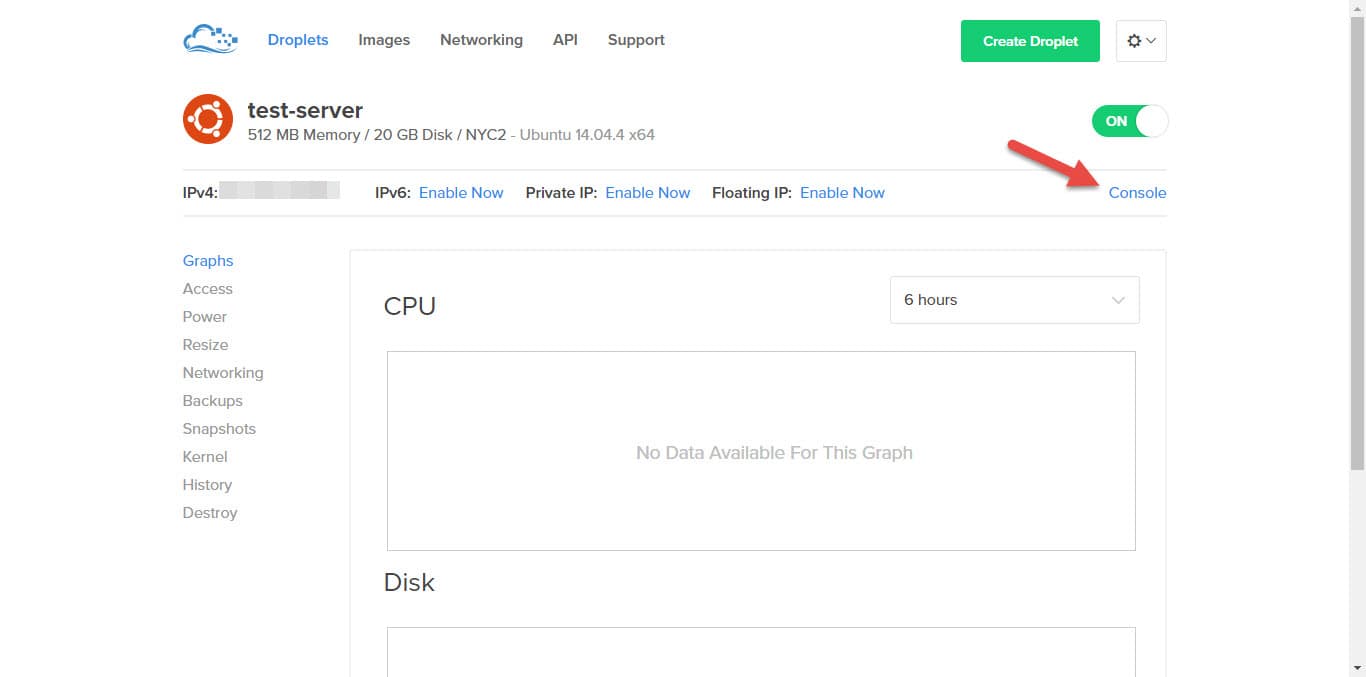Open the gear settings menu
Viewport: 1366px width, 677px height.
click(x=1140, y=41)
